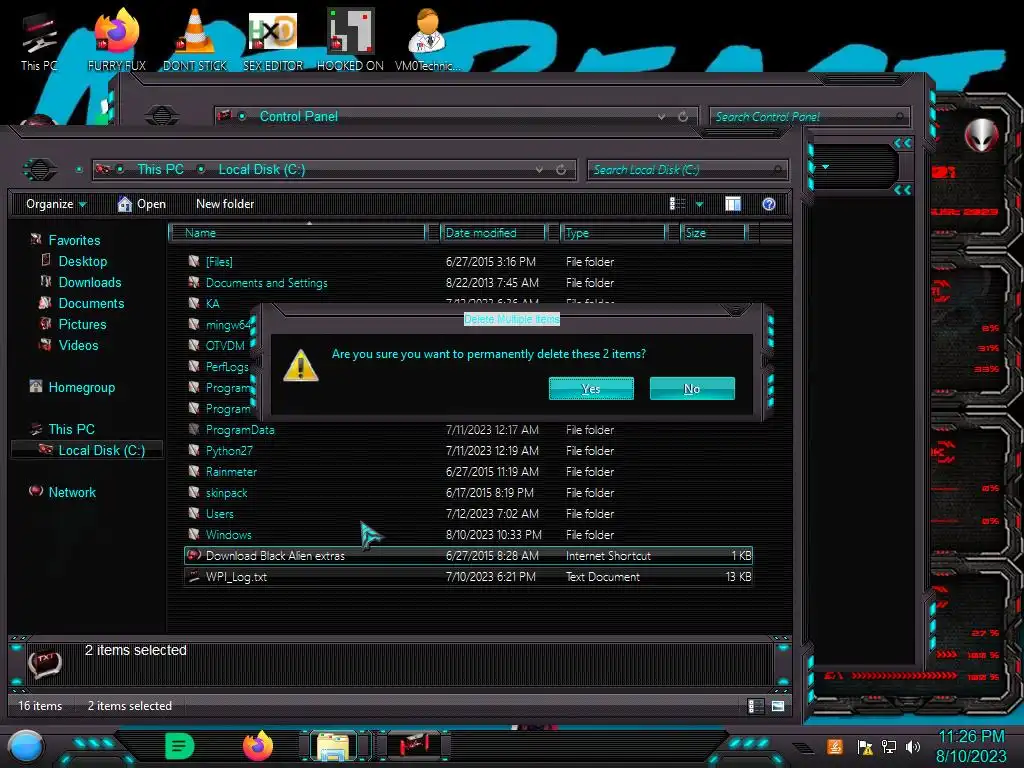Open the FURRY FUX Firefox desktop icon
This screenshot has width=1024, height=768.
click(117, 40)
